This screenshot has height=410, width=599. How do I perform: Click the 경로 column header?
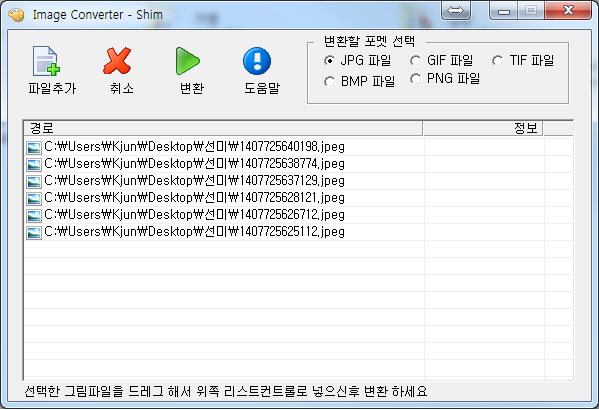pyautogui.click(x=223, y=128)
